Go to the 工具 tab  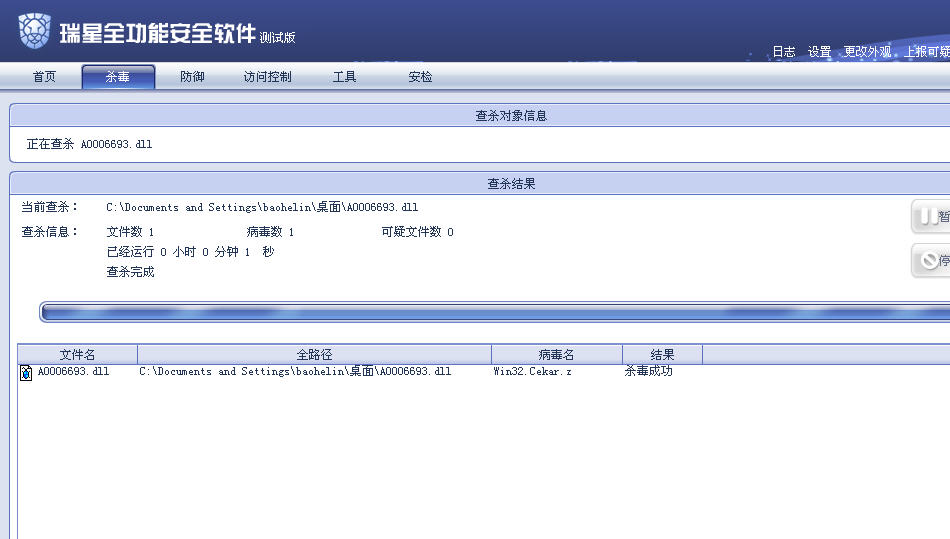click(344, 77)
